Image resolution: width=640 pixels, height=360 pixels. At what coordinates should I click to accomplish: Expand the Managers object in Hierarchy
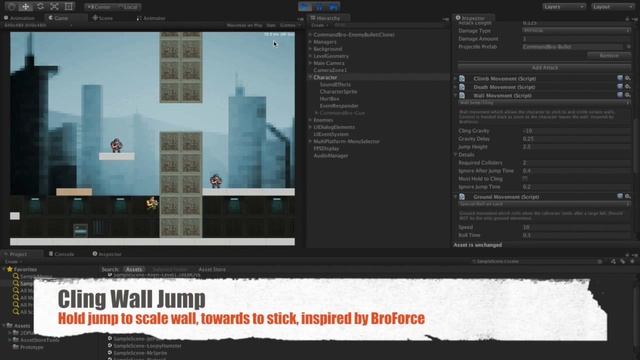(x=310, y=42)
